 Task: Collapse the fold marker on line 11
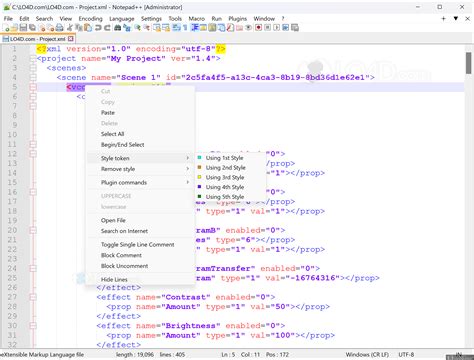click(x=33, y=144)
